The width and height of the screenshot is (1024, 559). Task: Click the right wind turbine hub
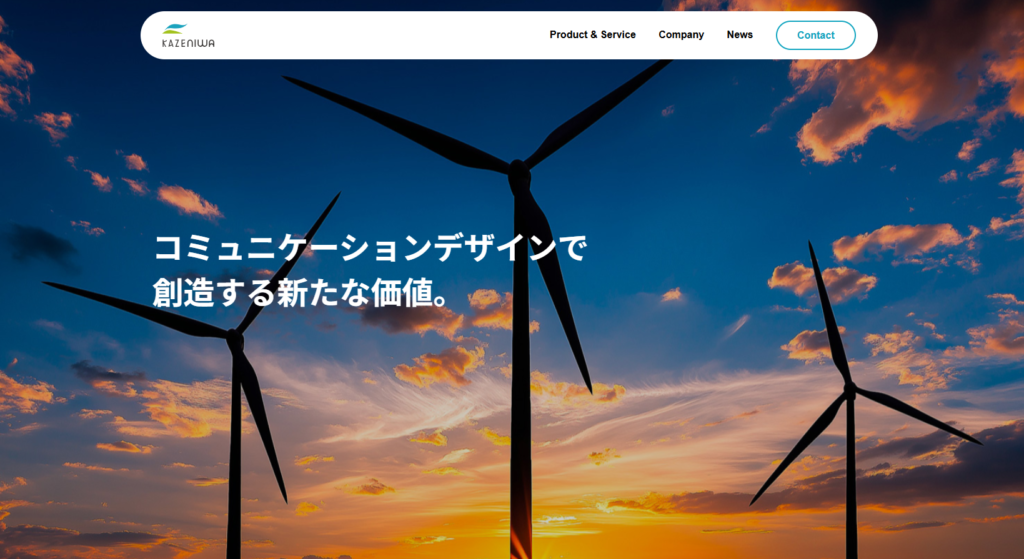tap(849, 388)
